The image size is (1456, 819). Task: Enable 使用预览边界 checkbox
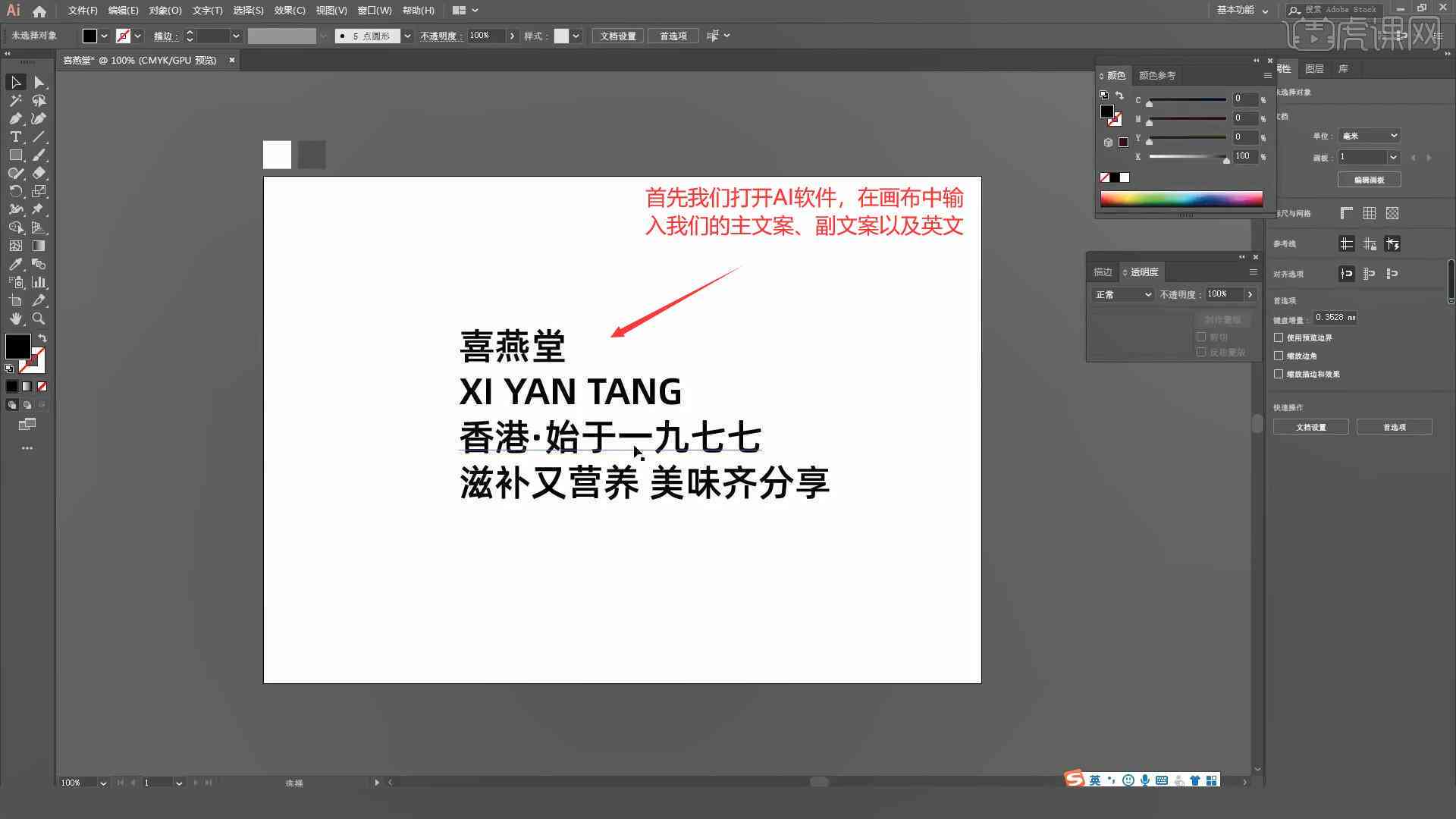pos(1279,337)
